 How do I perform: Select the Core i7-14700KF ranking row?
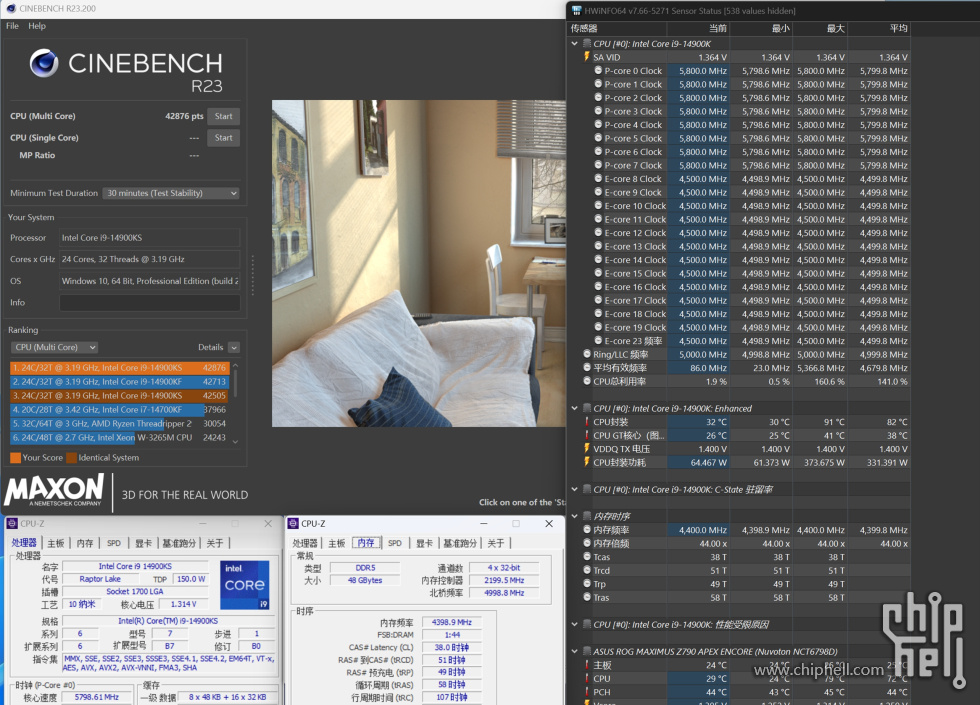pyautogui.click(x=119, y=410)
